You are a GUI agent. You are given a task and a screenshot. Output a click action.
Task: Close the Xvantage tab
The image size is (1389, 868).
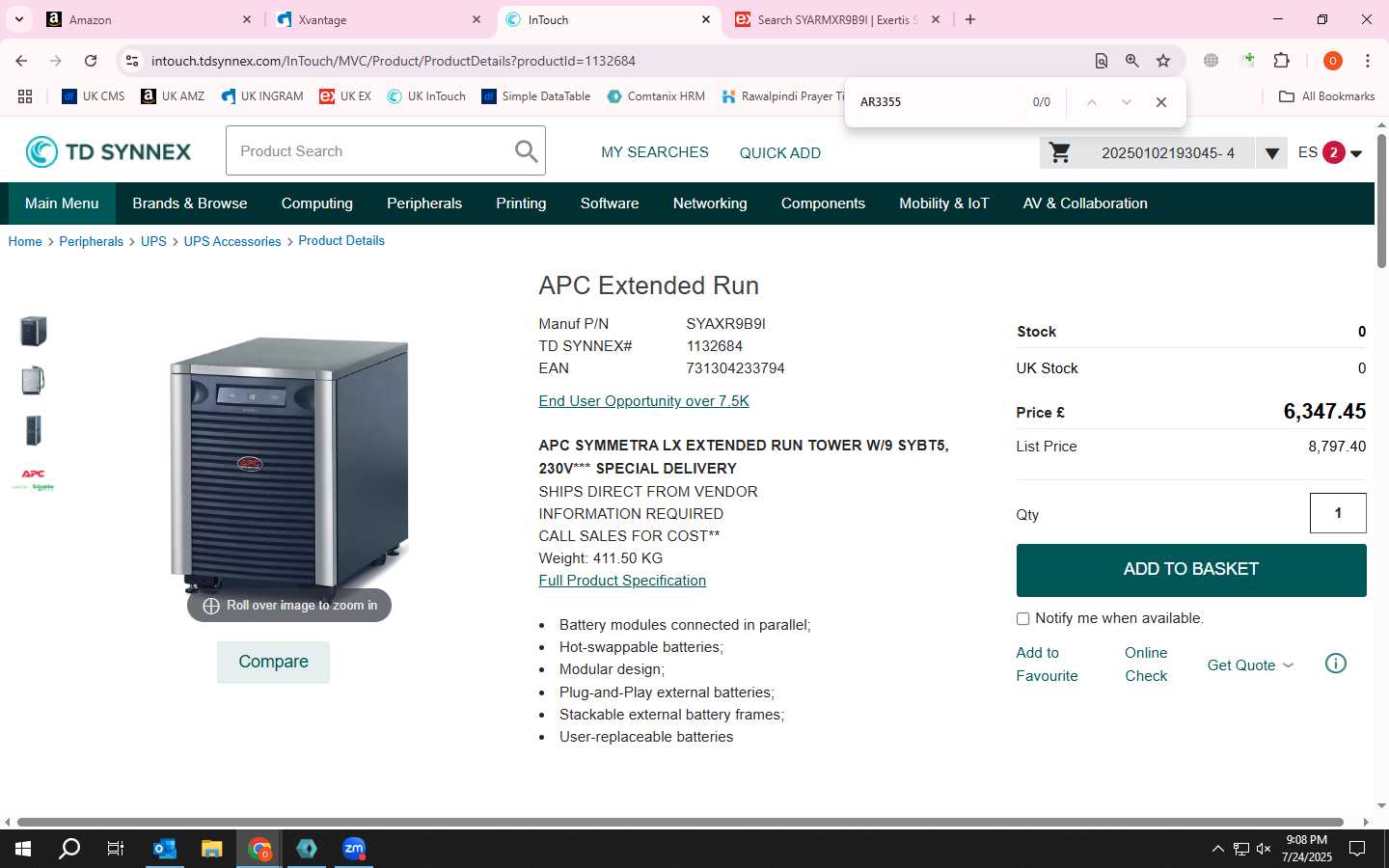pyautogui.click(x=476, y=19)
